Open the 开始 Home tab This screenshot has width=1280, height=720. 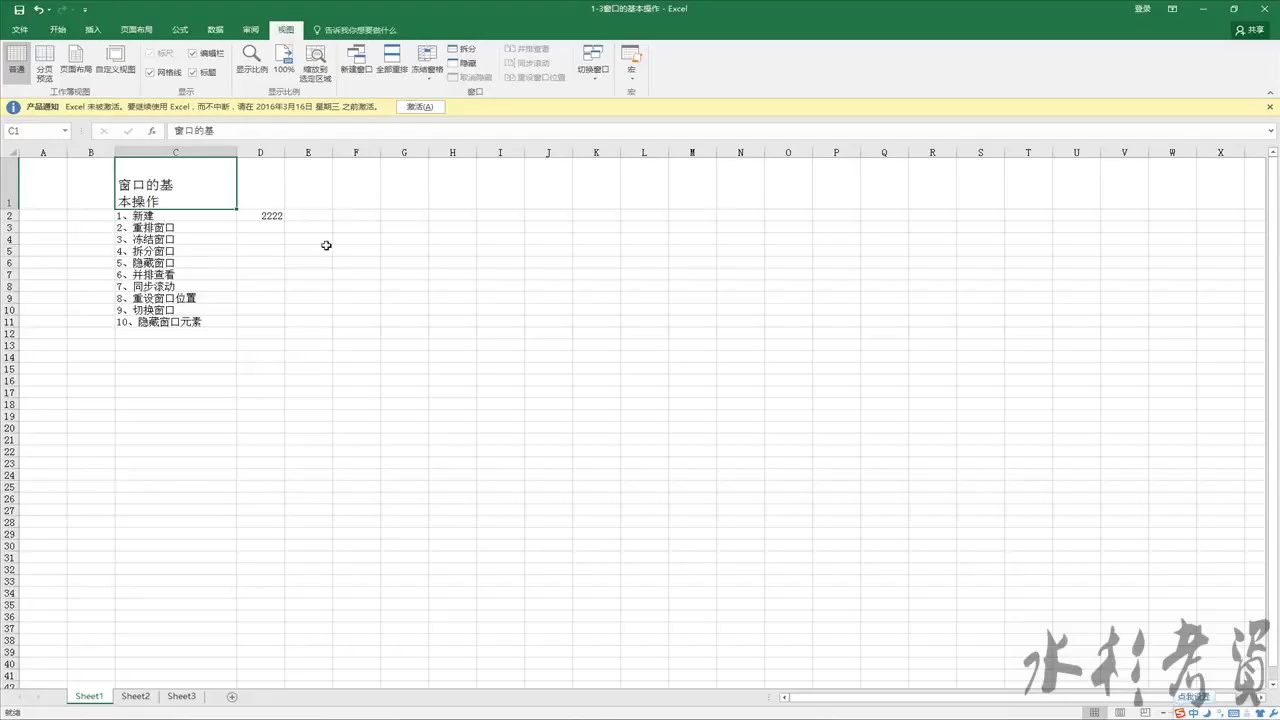point(58,30)
